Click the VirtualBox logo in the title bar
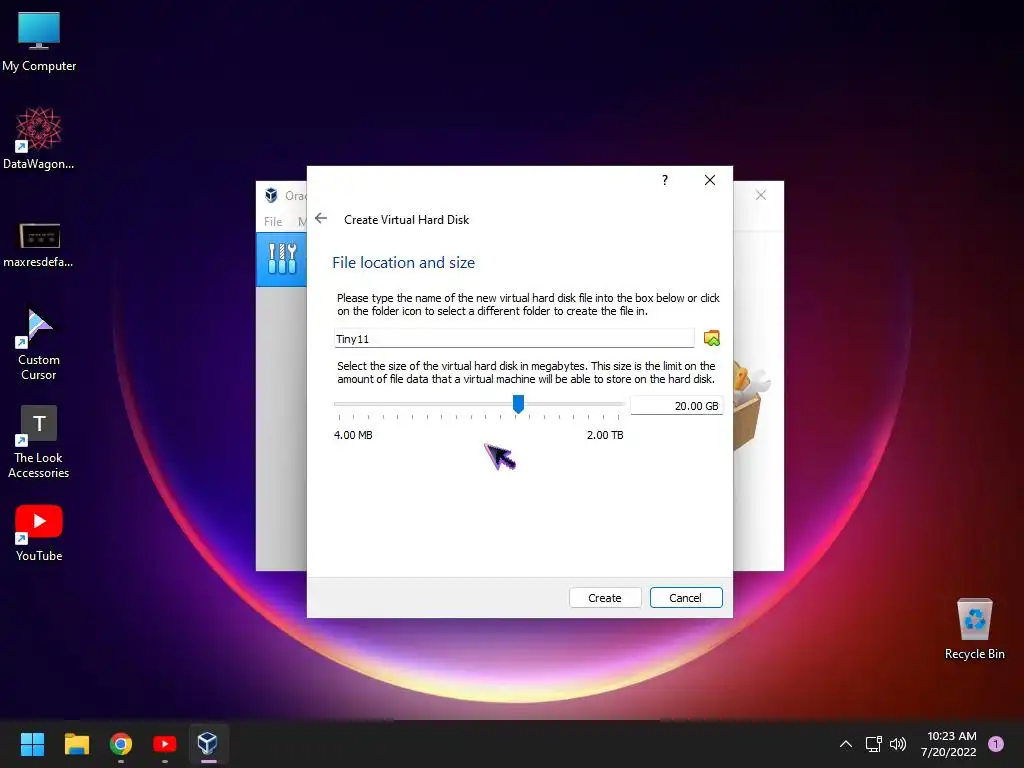This screenshot has width=1024, height=768. (271, 195)
